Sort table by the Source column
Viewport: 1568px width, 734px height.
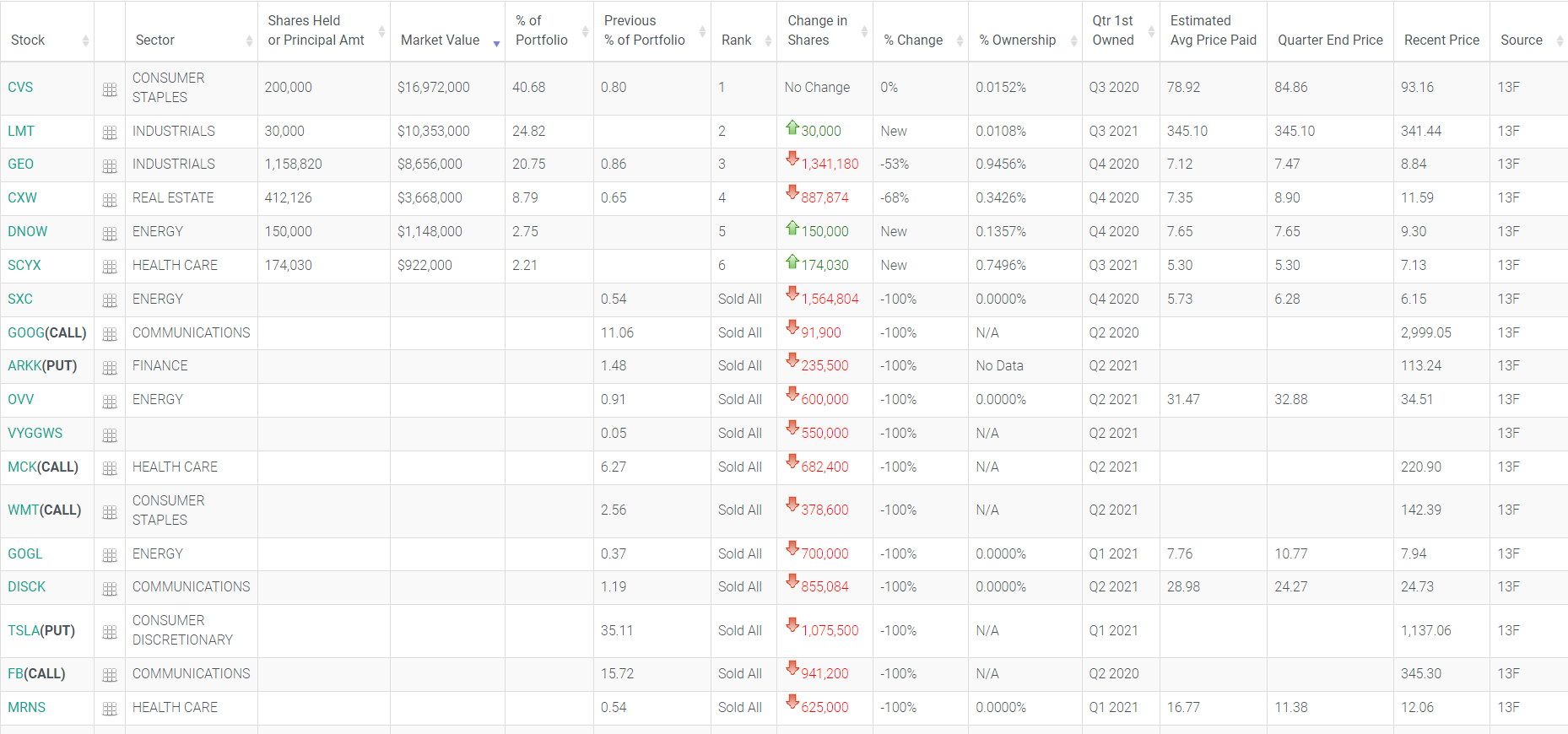pos(1529,31)
